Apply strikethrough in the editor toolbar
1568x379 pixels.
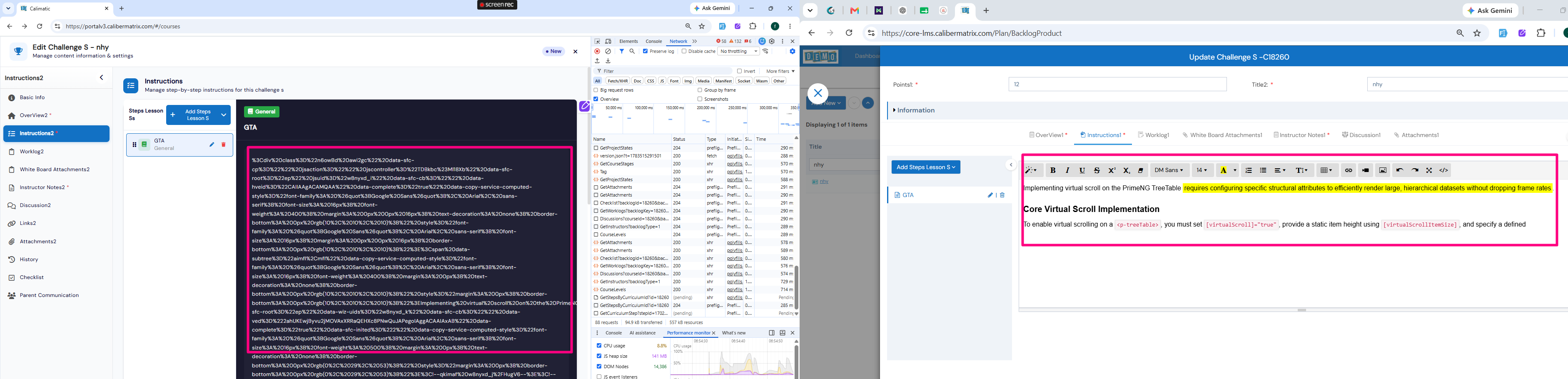click(x=1097, y=170)
